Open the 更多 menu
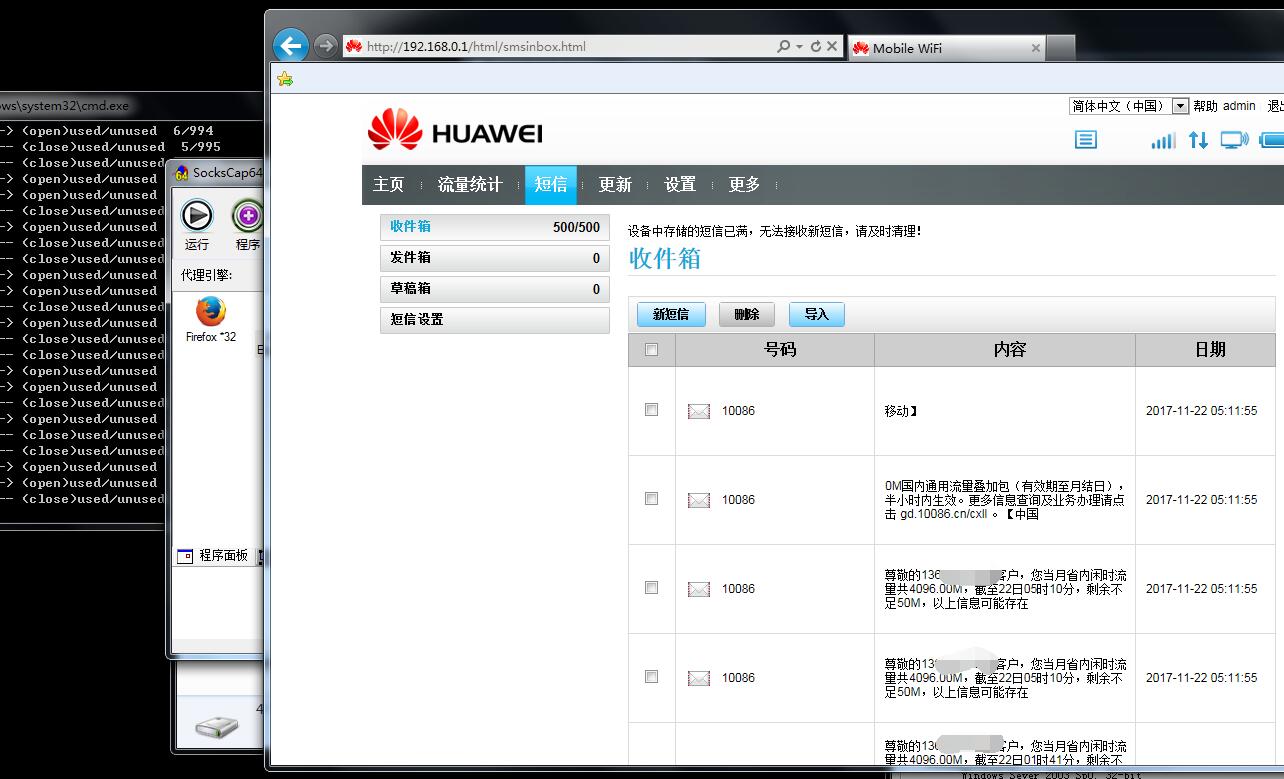 [745, 184]
